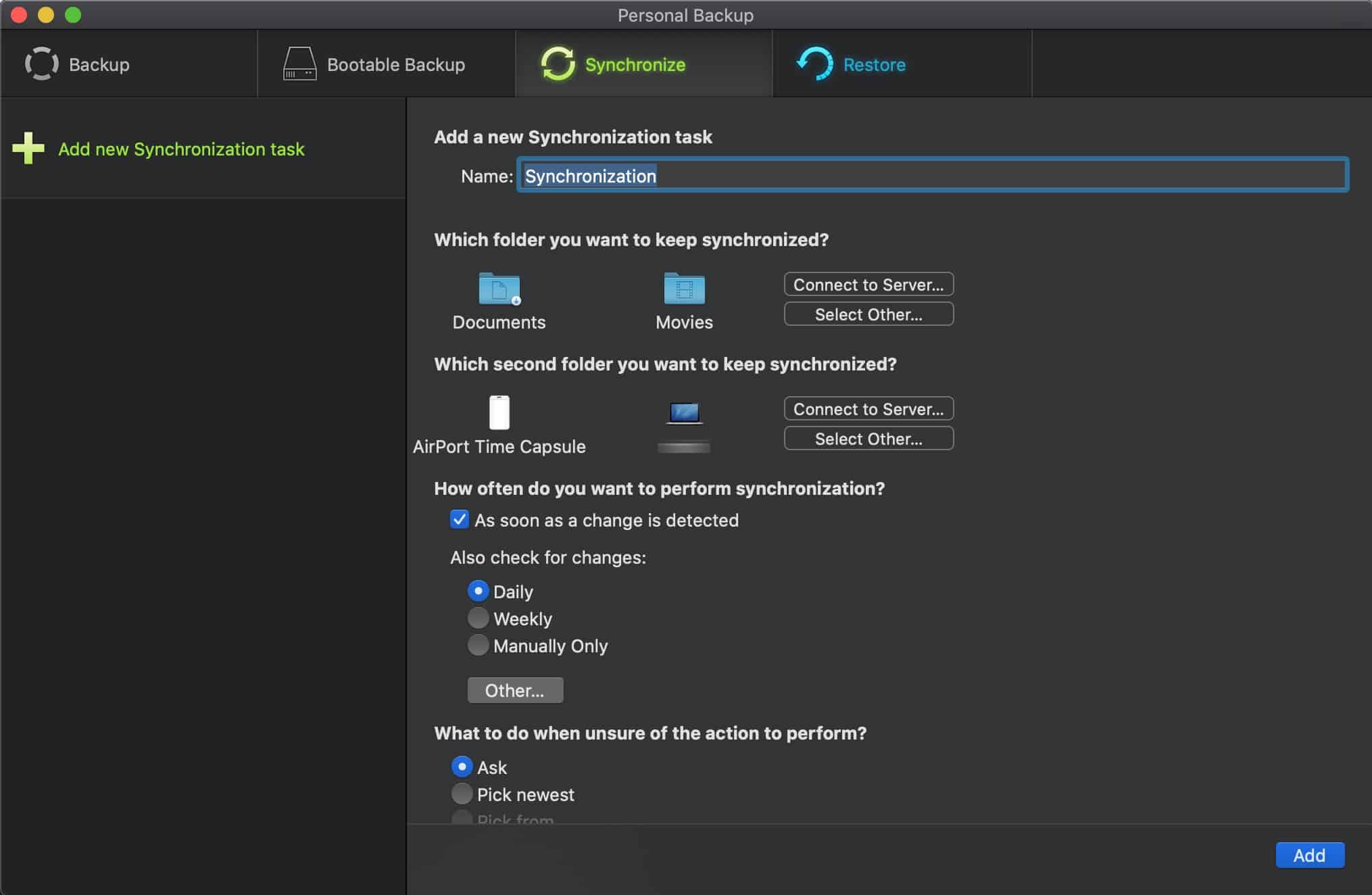The image size is (1372, 895).
Task: Click second folder Select Other button
Action: [868, 438]
